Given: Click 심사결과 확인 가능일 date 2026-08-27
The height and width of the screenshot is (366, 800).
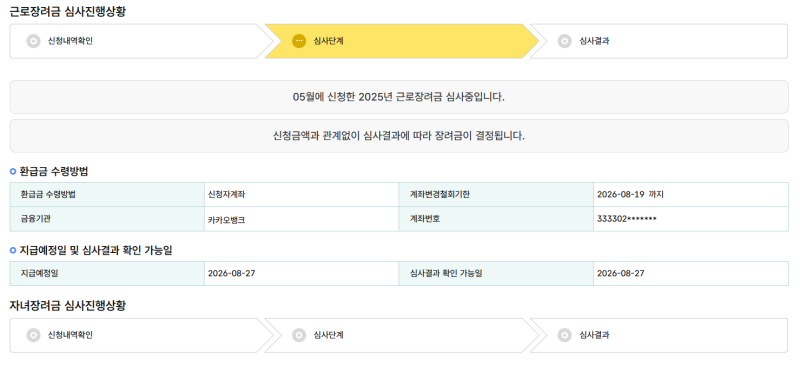Looking at the screenshot, I should [621, 274].
